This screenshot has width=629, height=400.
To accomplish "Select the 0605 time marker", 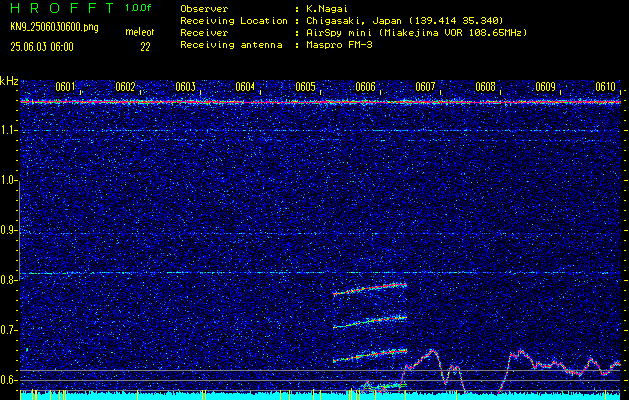I will click(305, 86).
